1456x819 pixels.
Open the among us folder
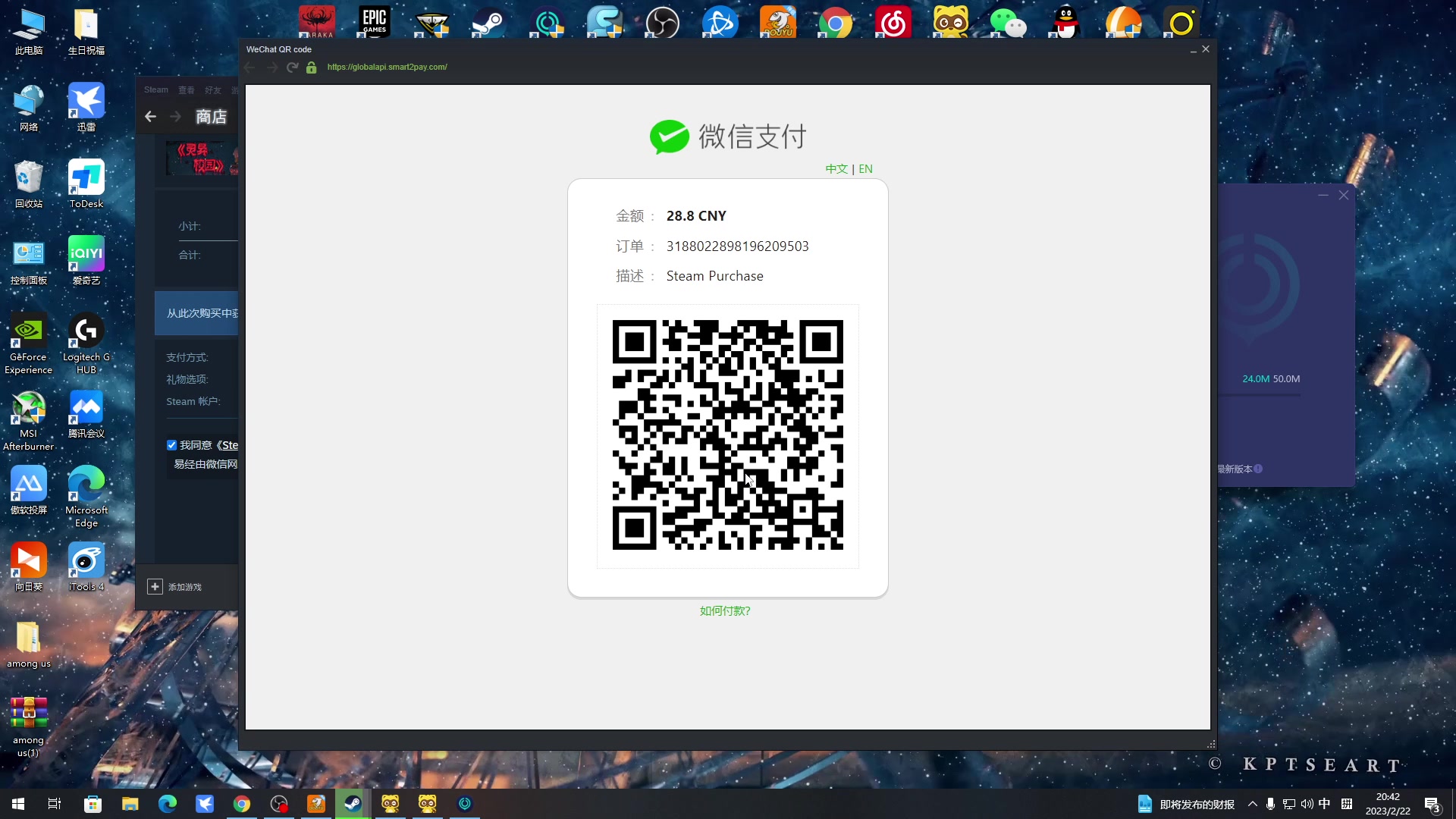[x=29, y=645]
